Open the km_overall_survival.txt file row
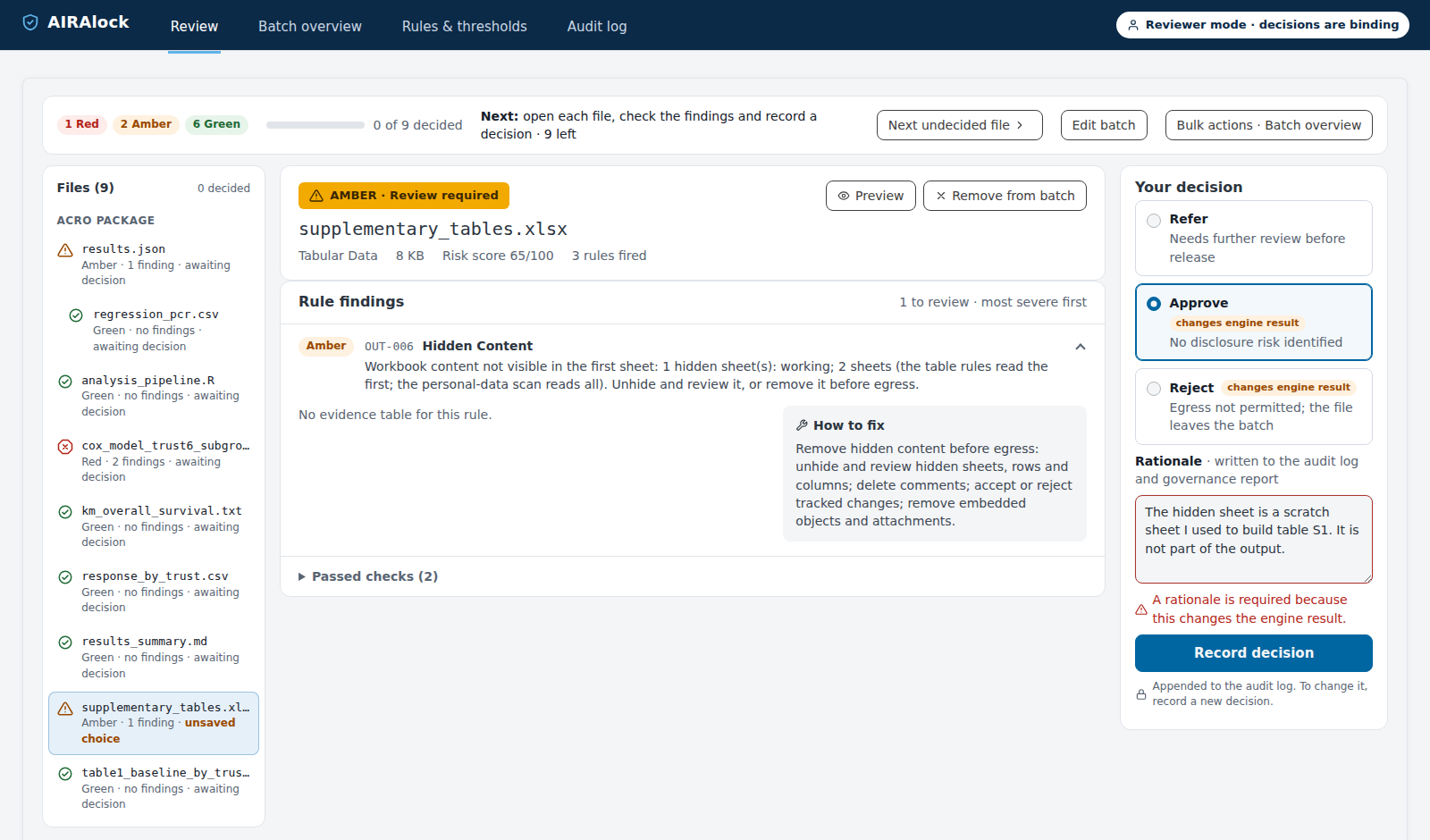The height and width of the screenshot is (840, 1430). click(154, 526)
